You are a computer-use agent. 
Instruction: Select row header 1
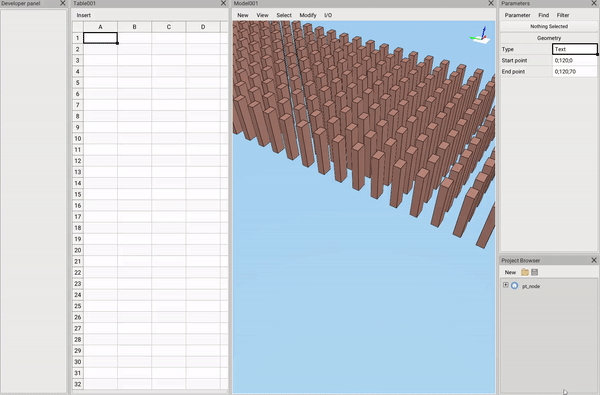point(78,38)
